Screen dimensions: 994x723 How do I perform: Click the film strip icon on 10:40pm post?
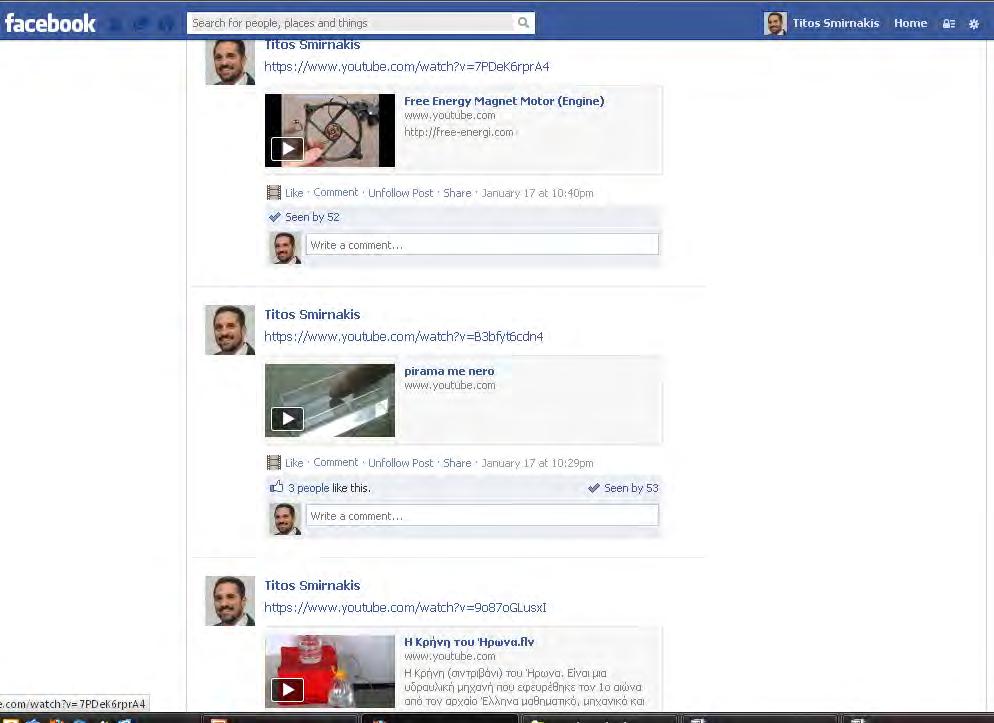click(274, 193)
